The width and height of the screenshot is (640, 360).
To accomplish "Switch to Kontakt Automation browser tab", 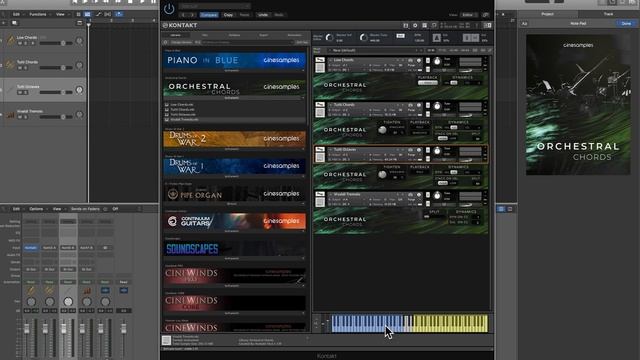I will click(x=294, y=36).
